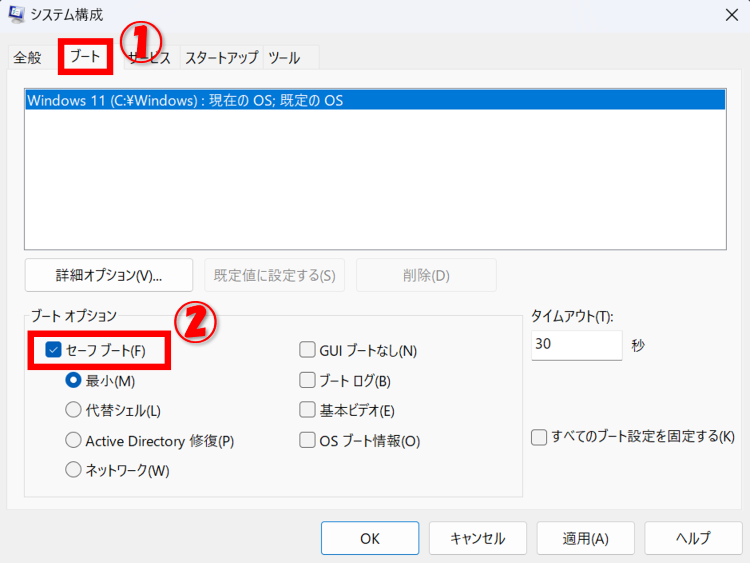Click the タイムアウト(T) input field
This screenshot has width=750, height=563.
coord(576,345)
